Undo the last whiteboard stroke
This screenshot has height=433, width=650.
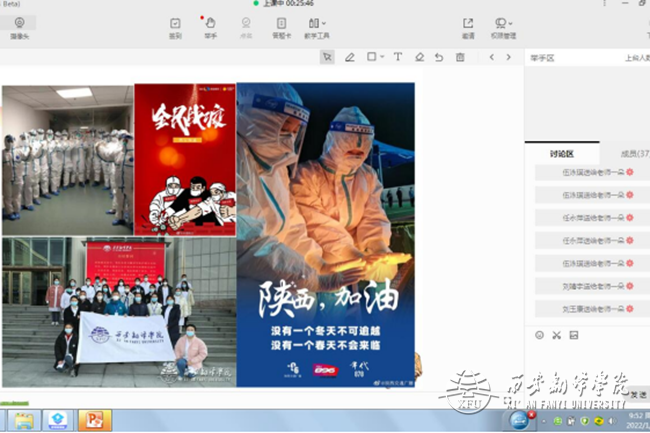[x=439, y=57]
